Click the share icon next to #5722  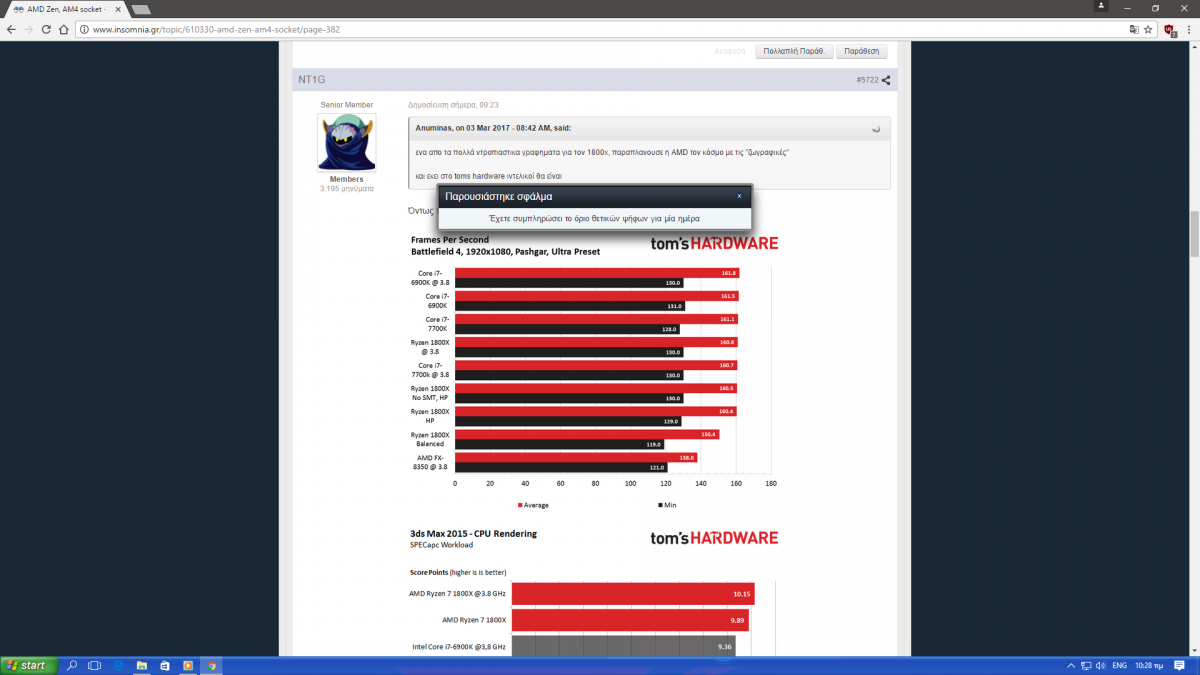point(886,80)
